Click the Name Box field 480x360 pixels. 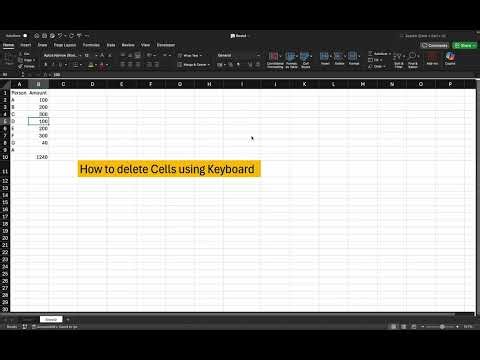point(10,75)
